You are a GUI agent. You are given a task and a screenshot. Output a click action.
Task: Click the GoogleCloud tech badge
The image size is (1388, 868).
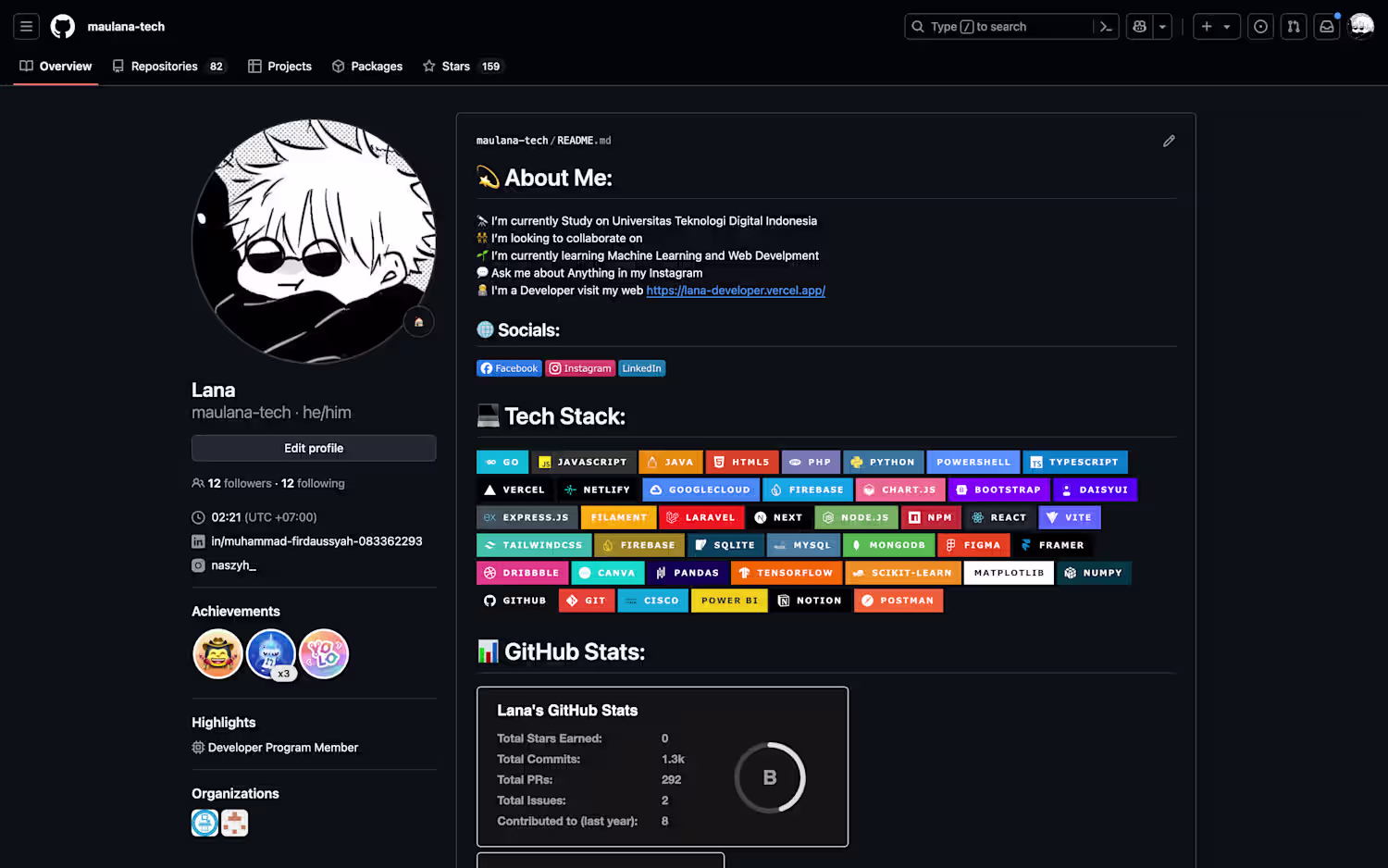[701, 490]
